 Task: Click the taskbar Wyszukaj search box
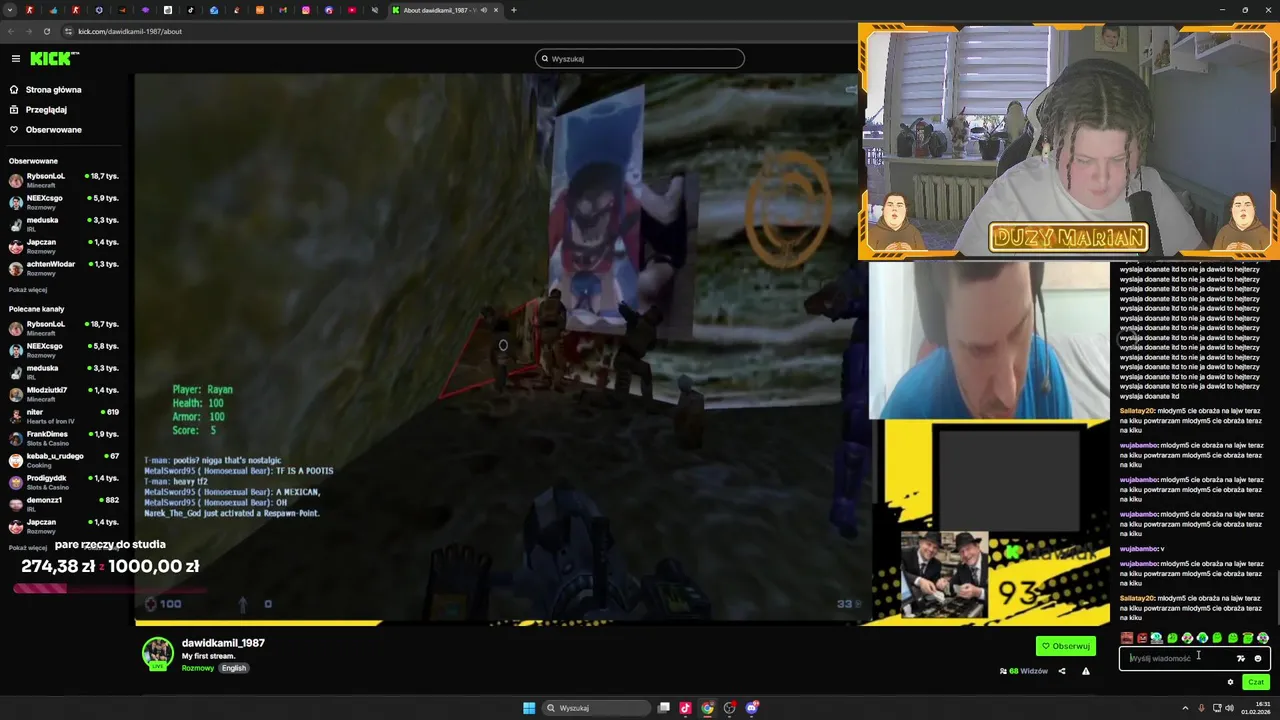point(597,708)
